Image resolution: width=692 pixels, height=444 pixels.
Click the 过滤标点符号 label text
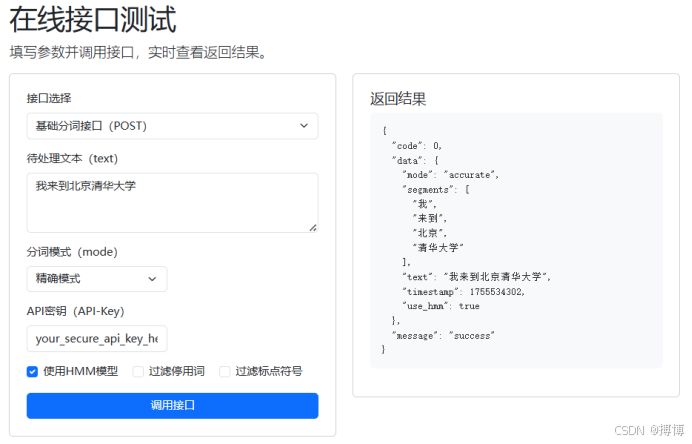269,371
